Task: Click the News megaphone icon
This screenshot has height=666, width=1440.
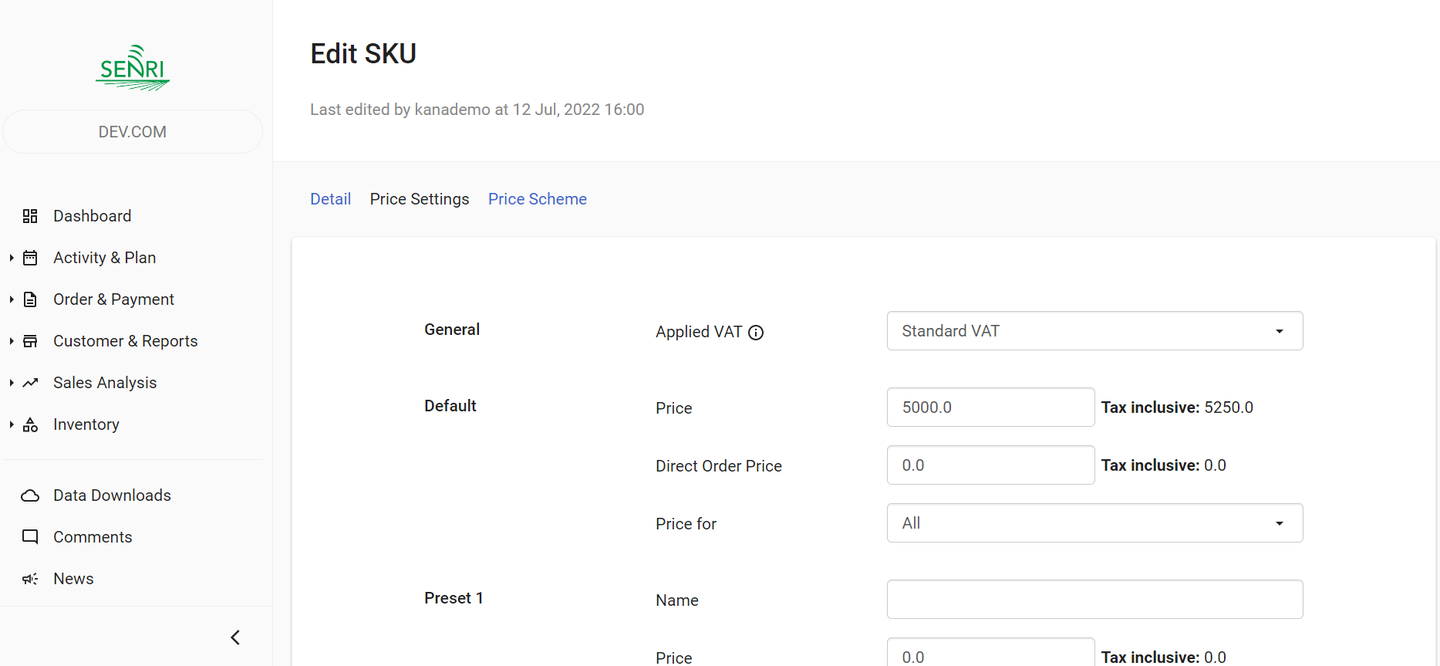Action: click(30, 579)
